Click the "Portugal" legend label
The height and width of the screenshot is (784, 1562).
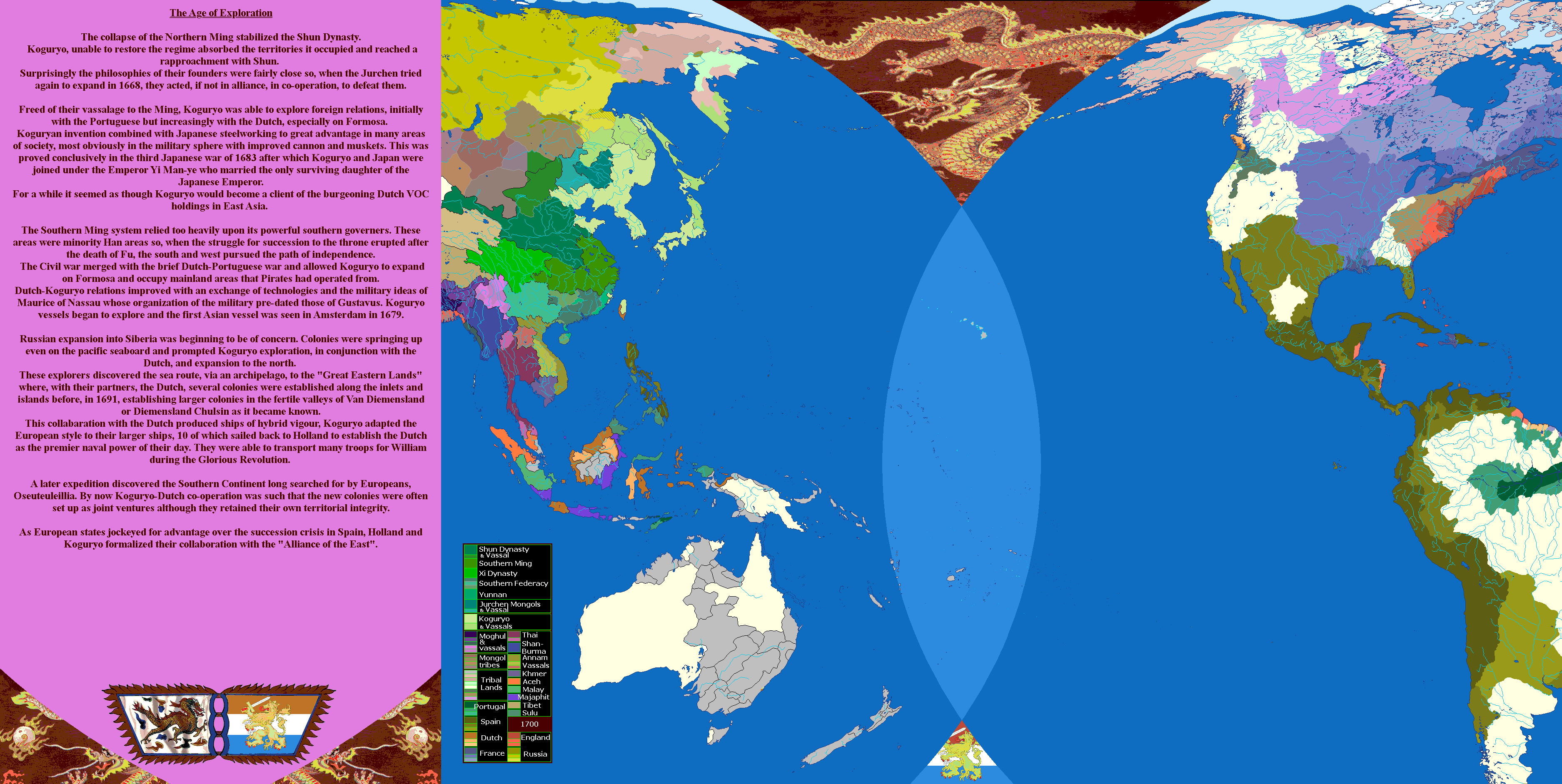click(489, 707)
